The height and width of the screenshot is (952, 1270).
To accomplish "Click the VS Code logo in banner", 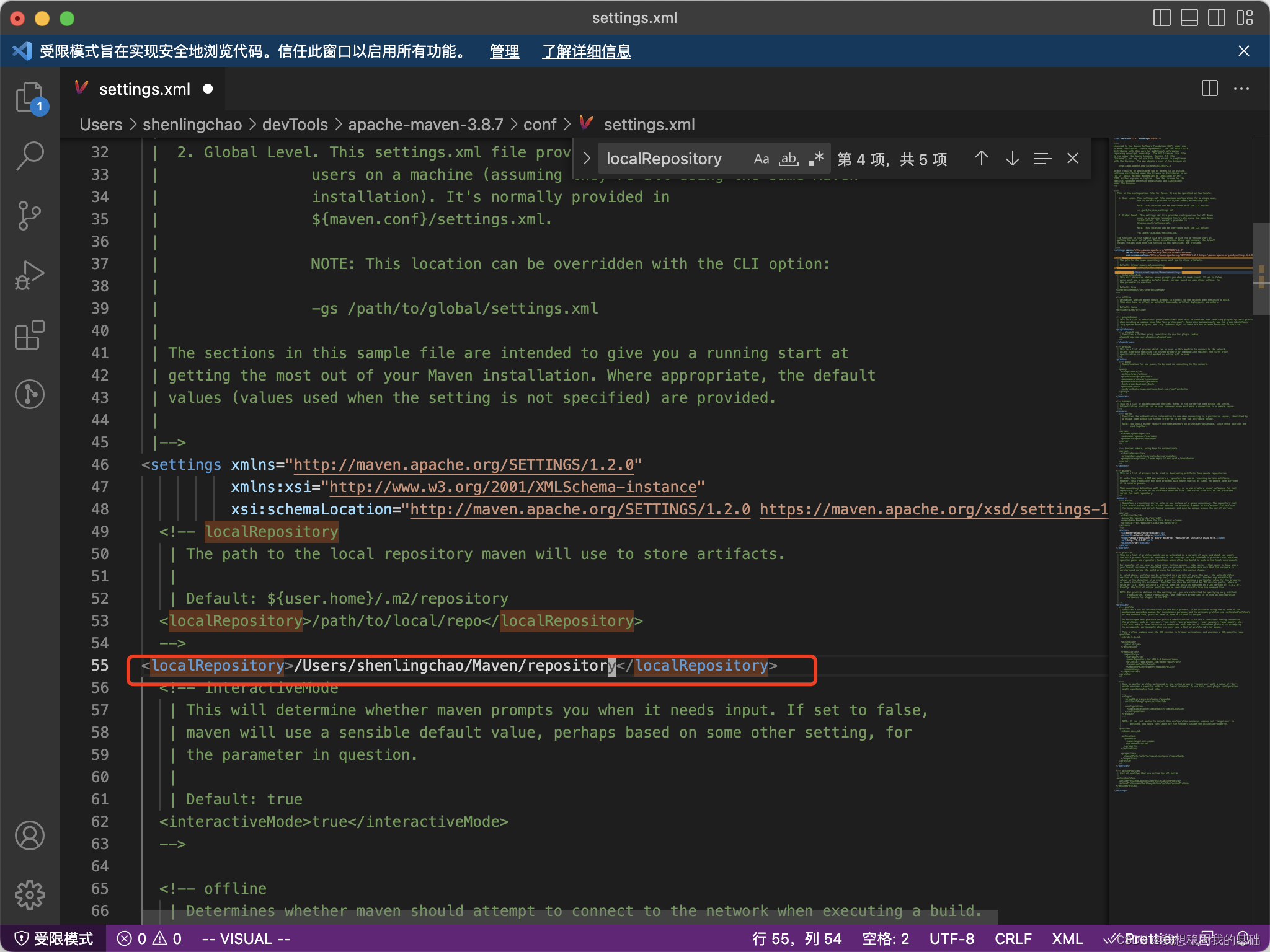I will click(x=22, y=51).
